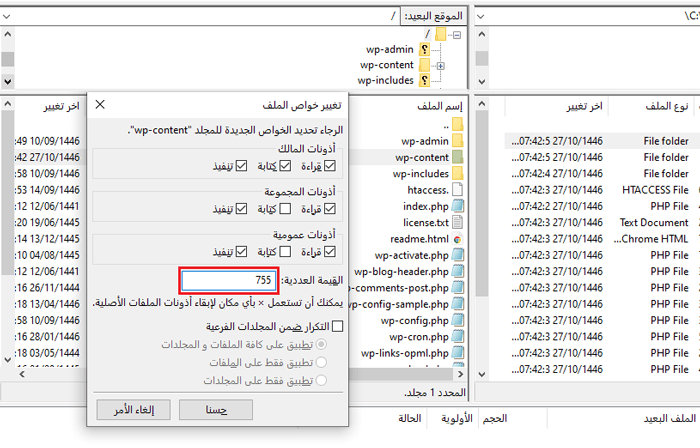Select the wp-admin folder icon in file list
Image resolution: width=700 pixels, height=448 pixels.
[458, 141]
